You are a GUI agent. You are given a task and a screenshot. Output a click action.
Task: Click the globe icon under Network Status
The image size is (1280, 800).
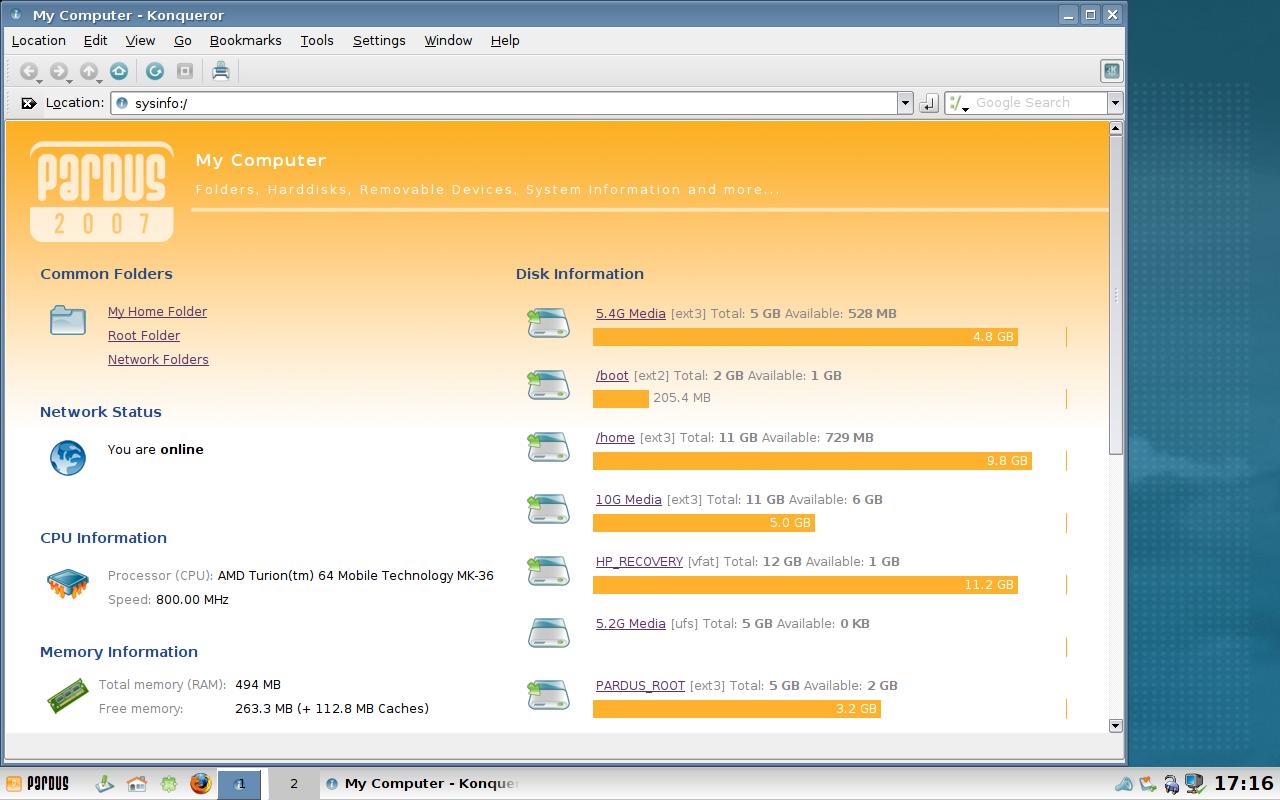coord(68,458)
